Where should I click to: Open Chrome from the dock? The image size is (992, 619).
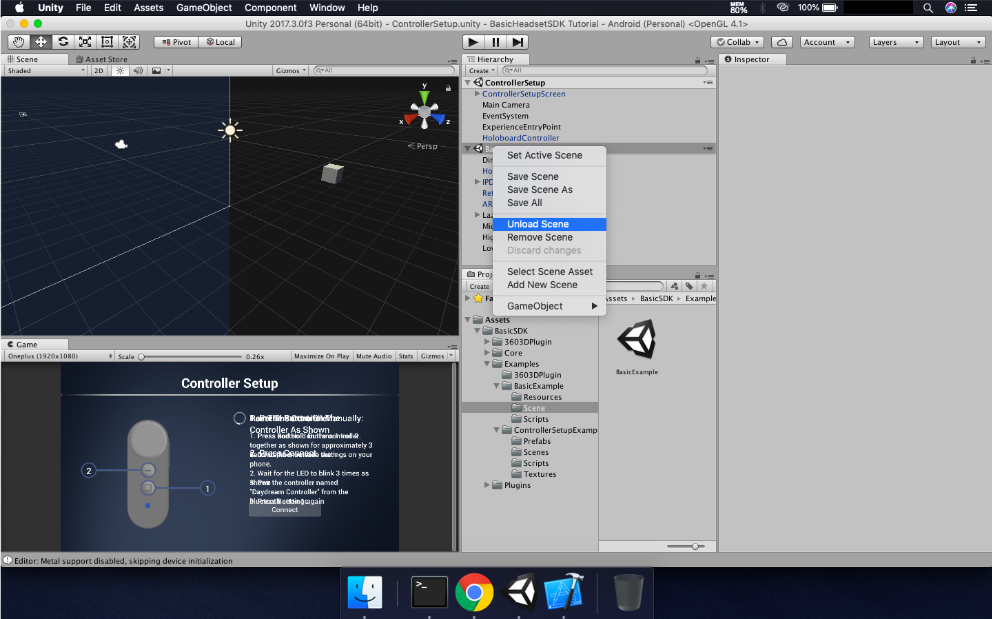click(474, 592)
